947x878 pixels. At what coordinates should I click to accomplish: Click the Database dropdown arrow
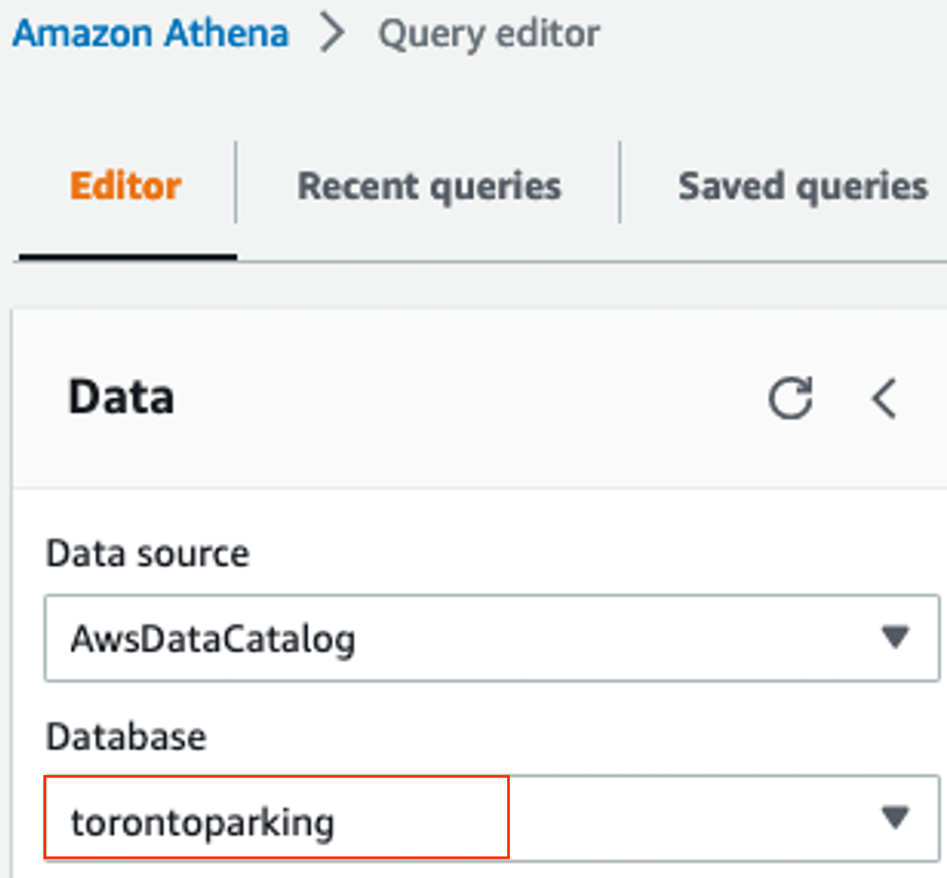895,819
